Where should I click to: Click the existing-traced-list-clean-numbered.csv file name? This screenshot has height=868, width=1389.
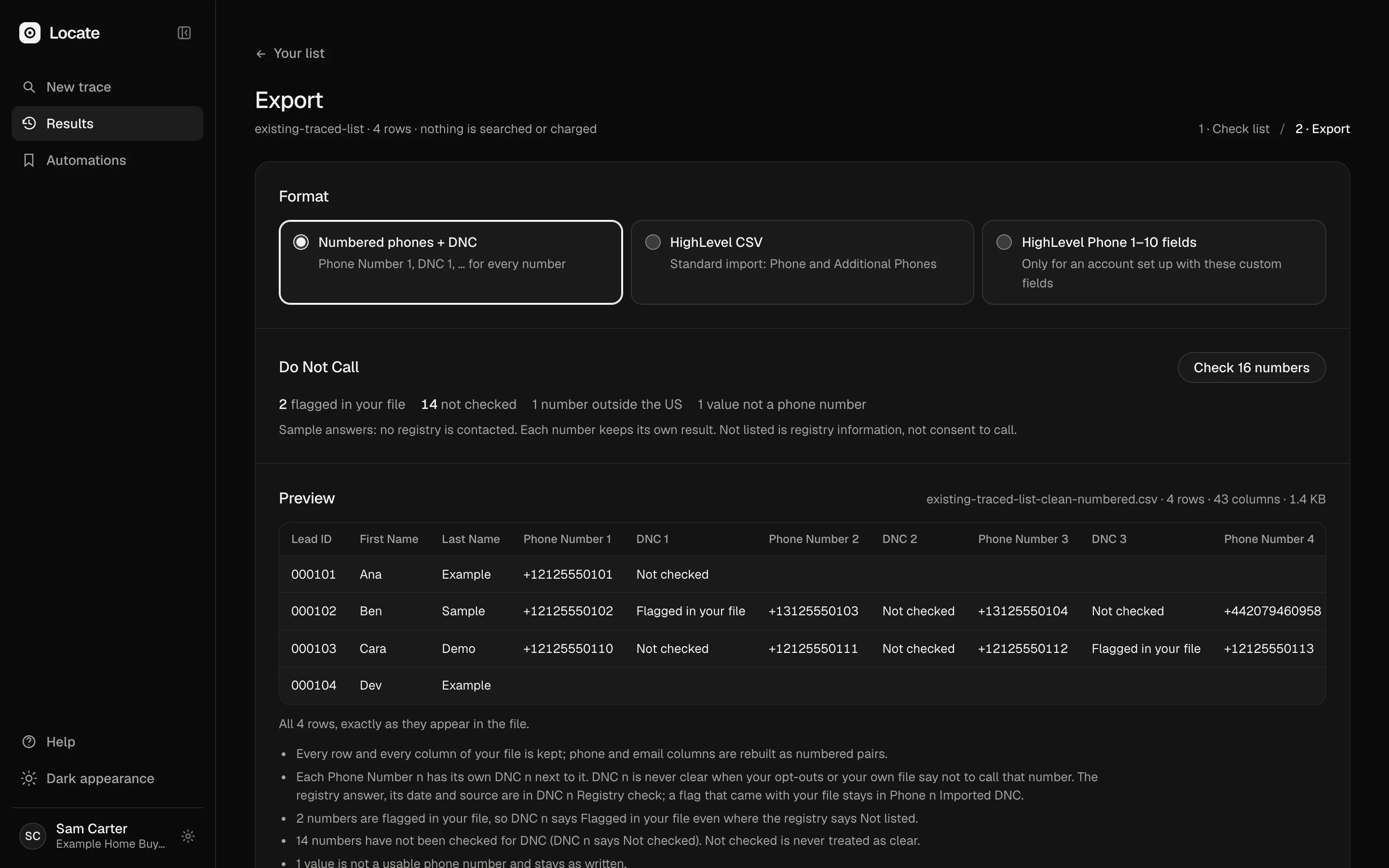(1042, 499)
